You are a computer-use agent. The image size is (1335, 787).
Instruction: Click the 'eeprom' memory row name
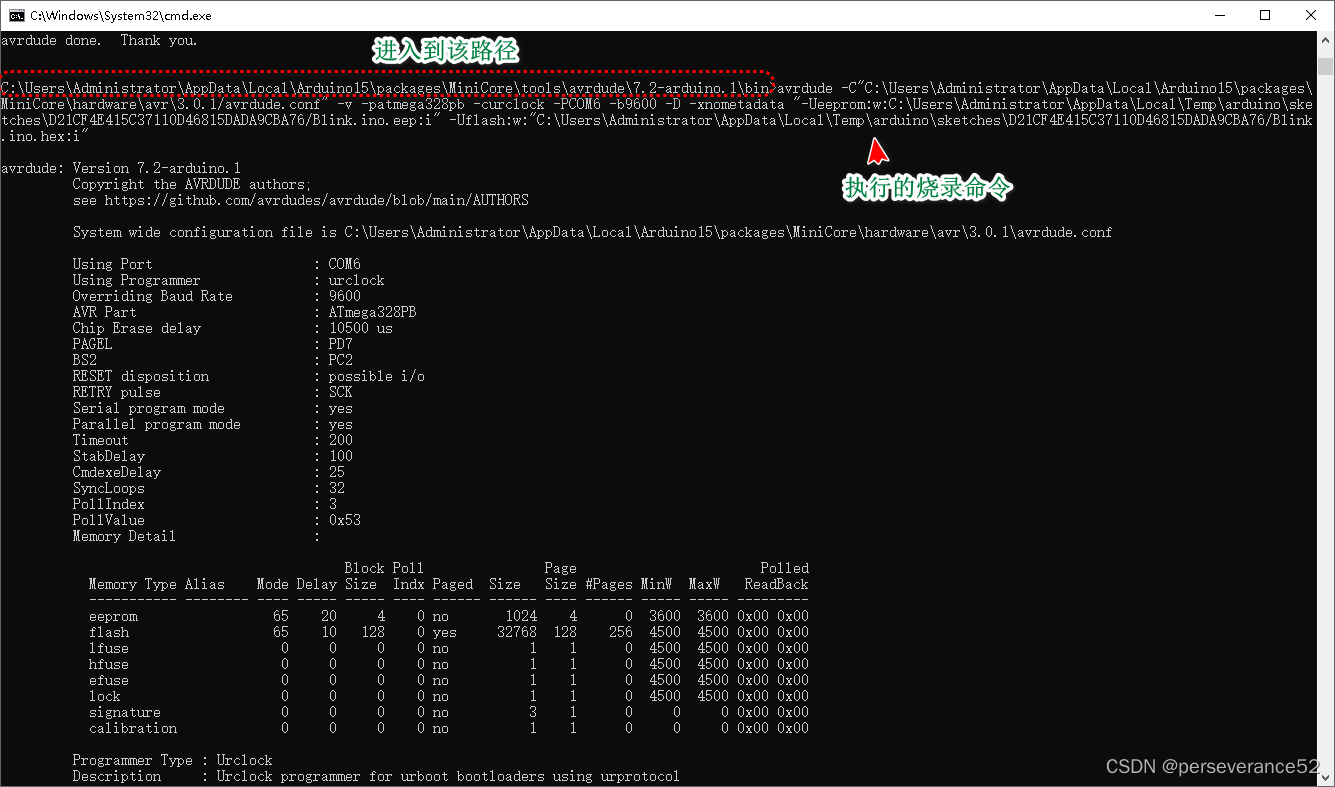point(112,616)
